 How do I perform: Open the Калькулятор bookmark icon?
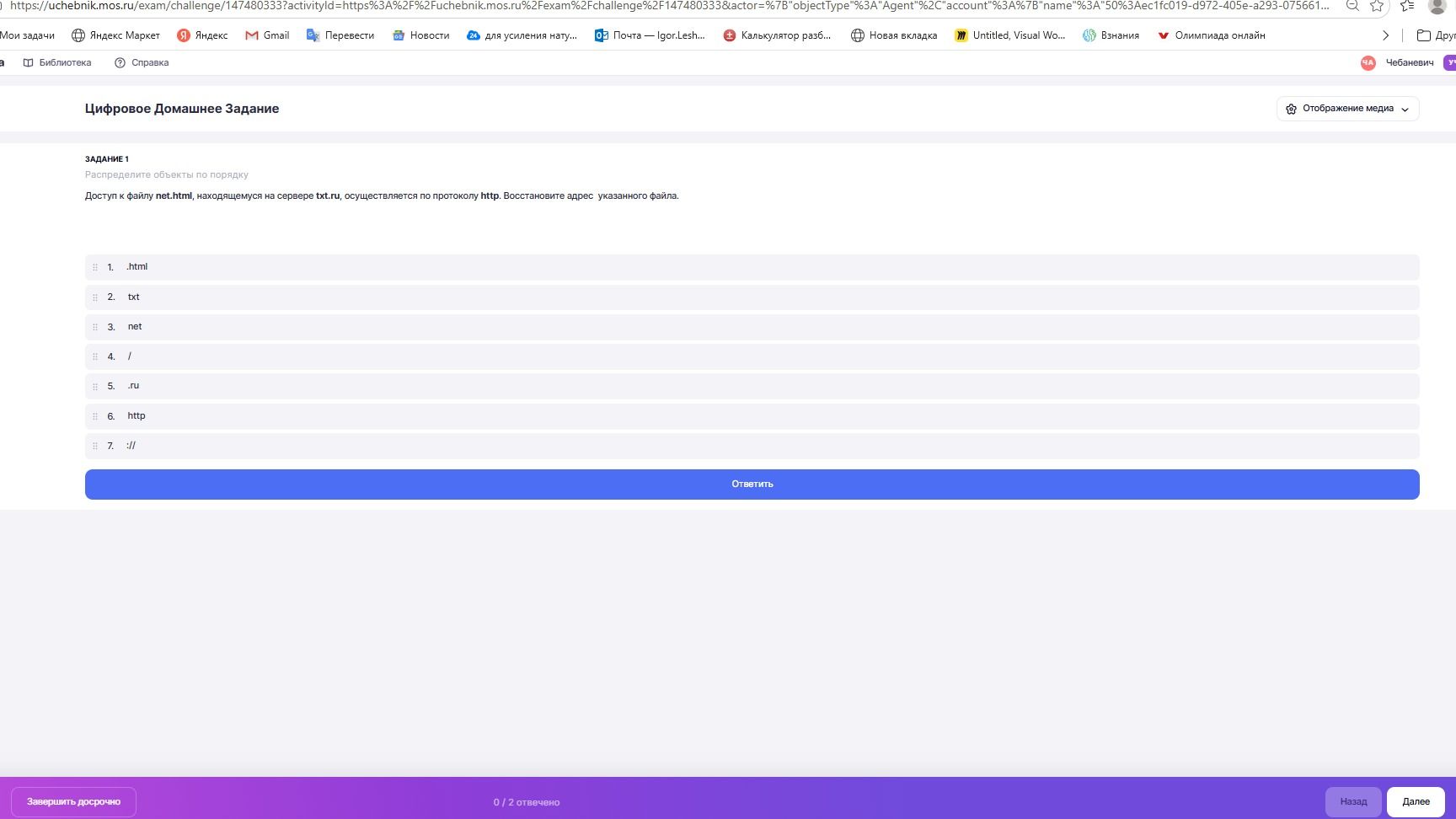pos(730,35)
